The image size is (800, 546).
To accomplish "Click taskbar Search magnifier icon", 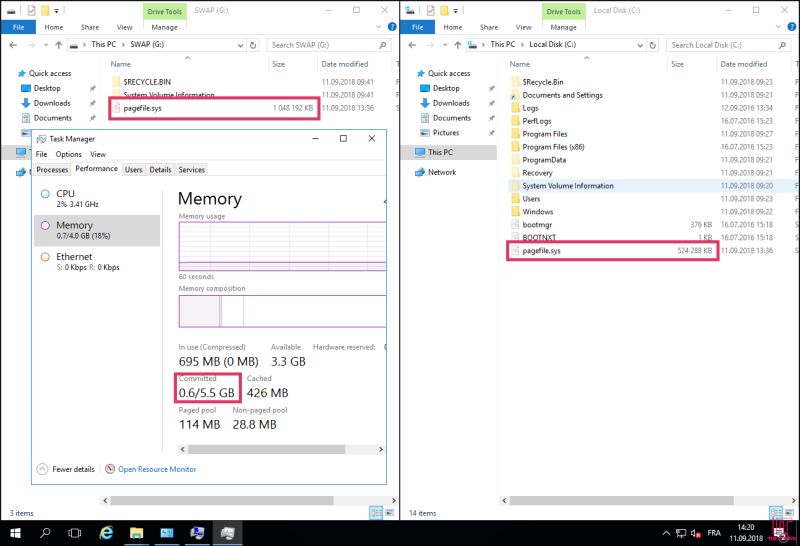I will [x=45, y=533].
